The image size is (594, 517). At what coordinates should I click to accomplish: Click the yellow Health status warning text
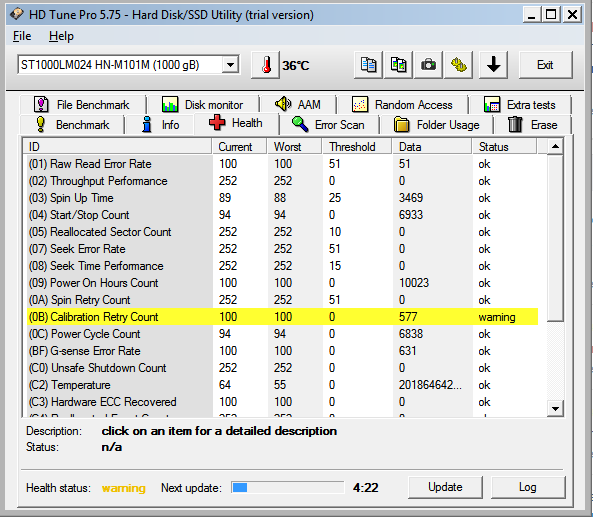[x=123, y=488]
